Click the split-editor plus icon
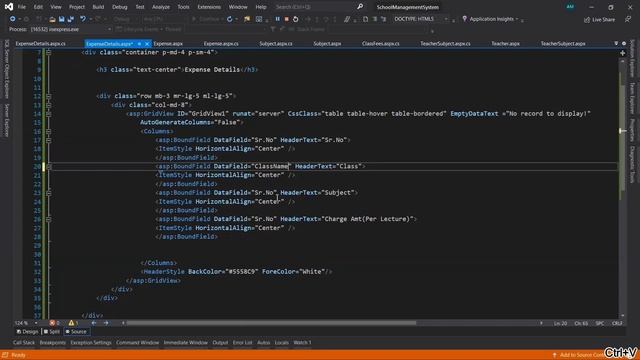The height and width of the screenshot is (360, 640). pyautogui.click(x=622, y=53)
